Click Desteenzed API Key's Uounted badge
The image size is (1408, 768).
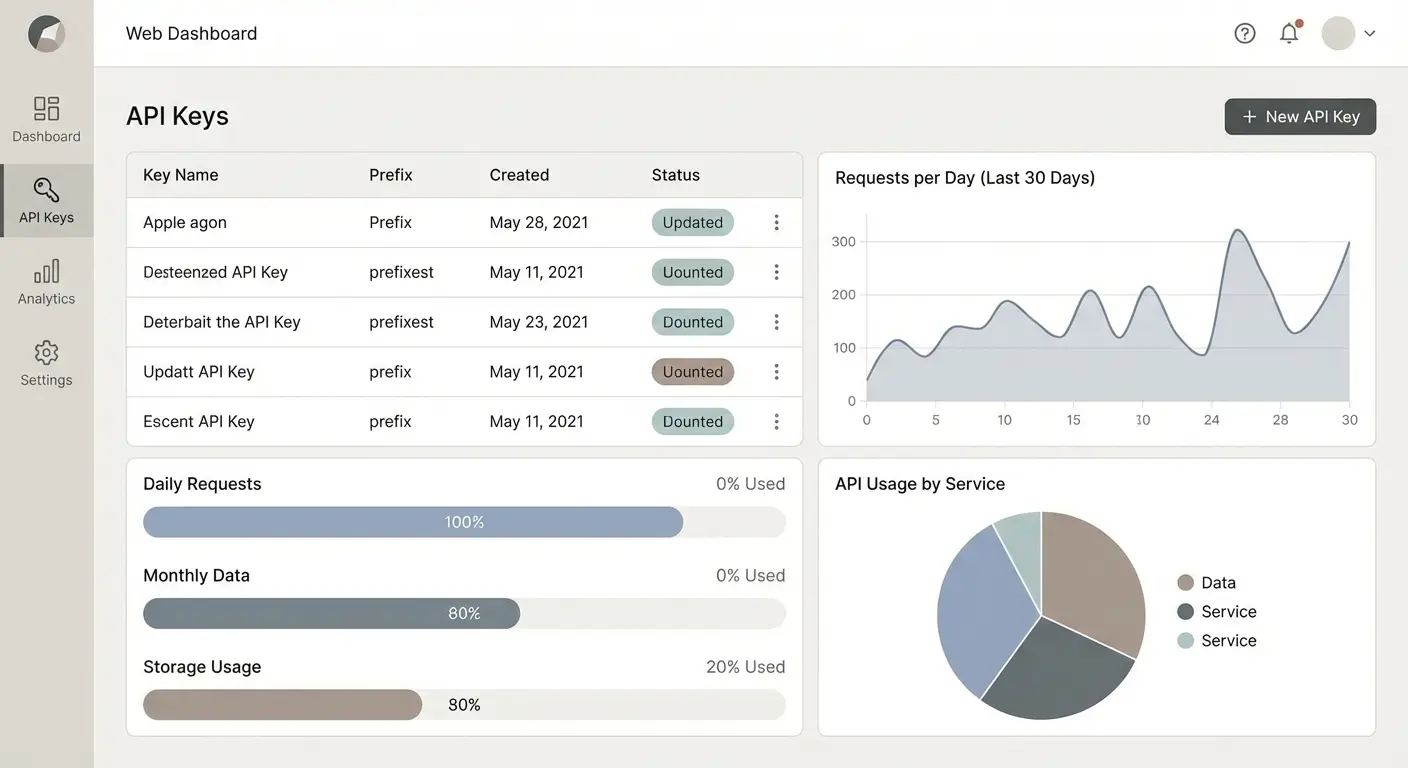tap(693, 272)
